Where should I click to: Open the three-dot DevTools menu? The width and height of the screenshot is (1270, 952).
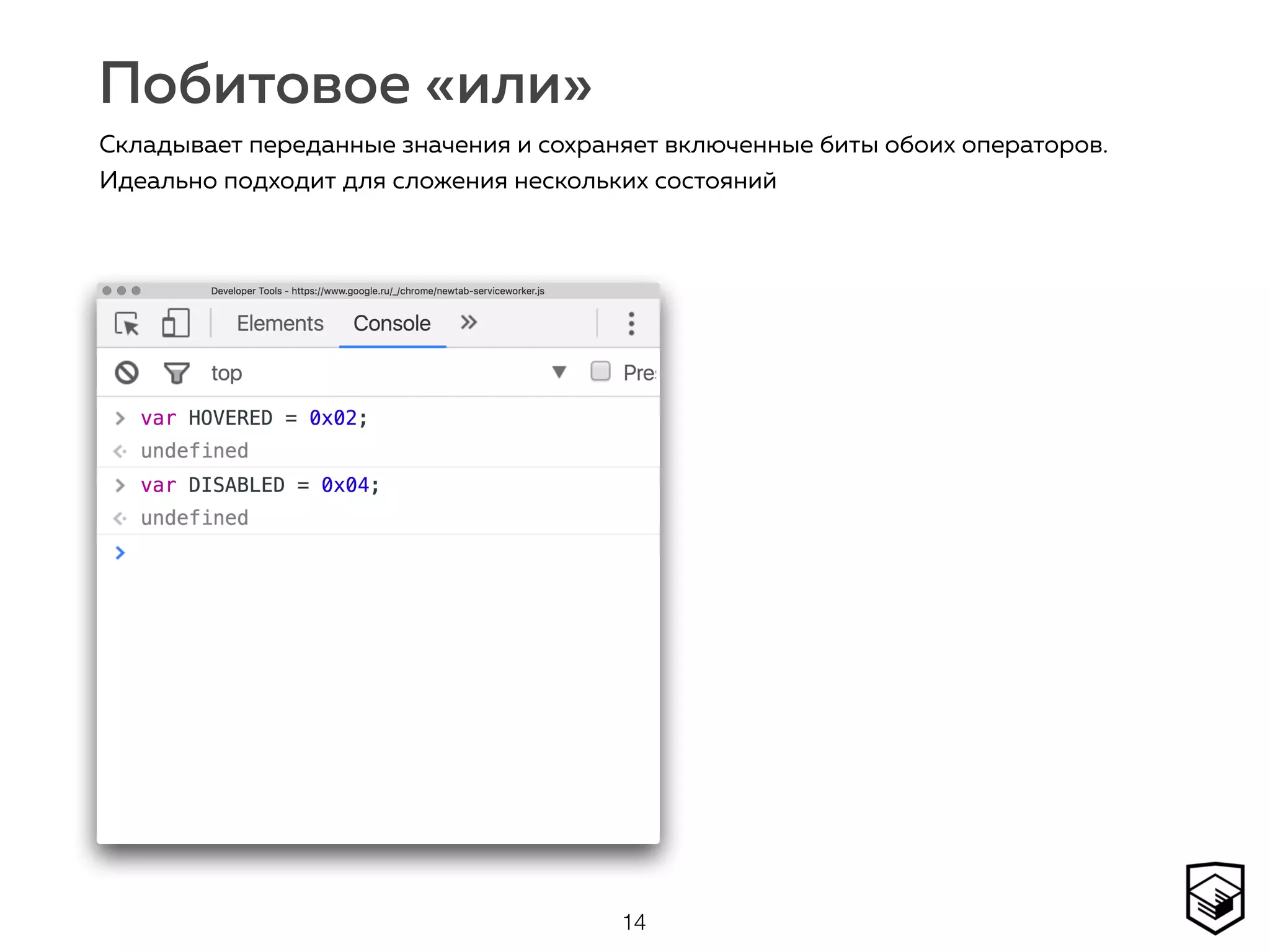[631, 324]
